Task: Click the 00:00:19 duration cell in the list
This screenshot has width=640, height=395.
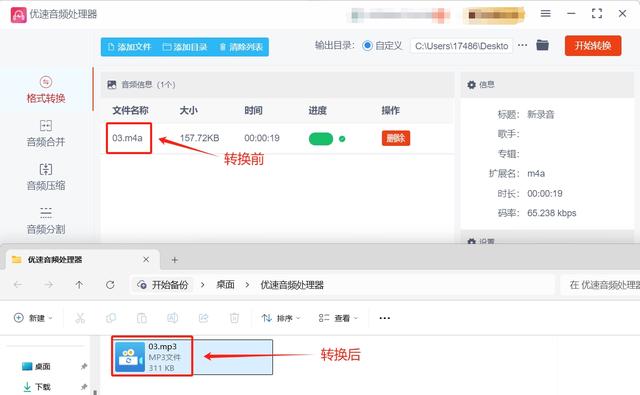Action: [262, 138]
